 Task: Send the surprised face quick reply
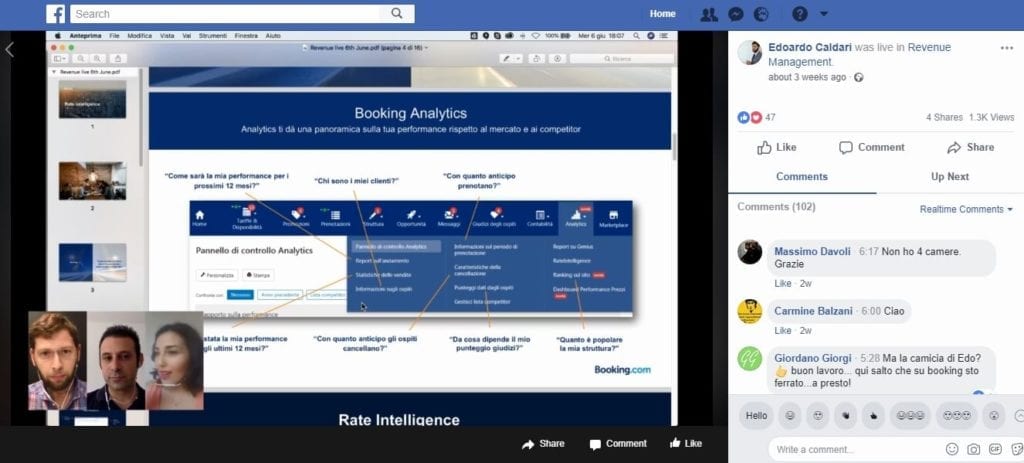[994, 416]
